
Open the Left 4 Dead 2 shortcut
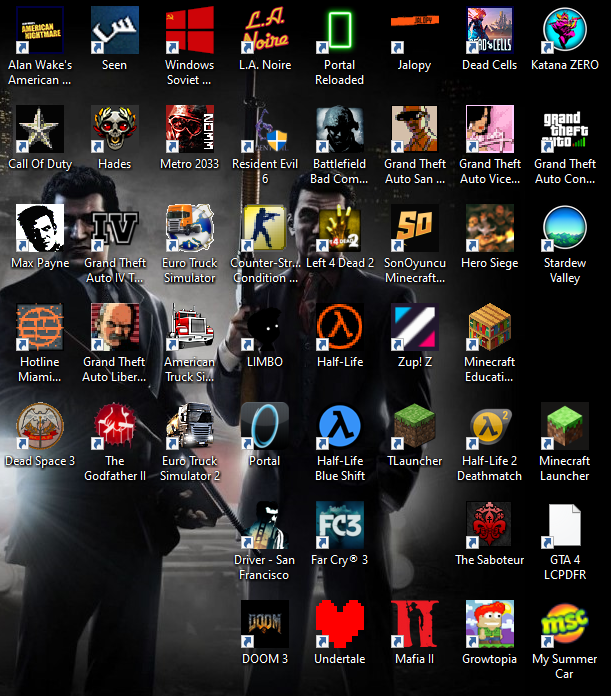(339, 229)
